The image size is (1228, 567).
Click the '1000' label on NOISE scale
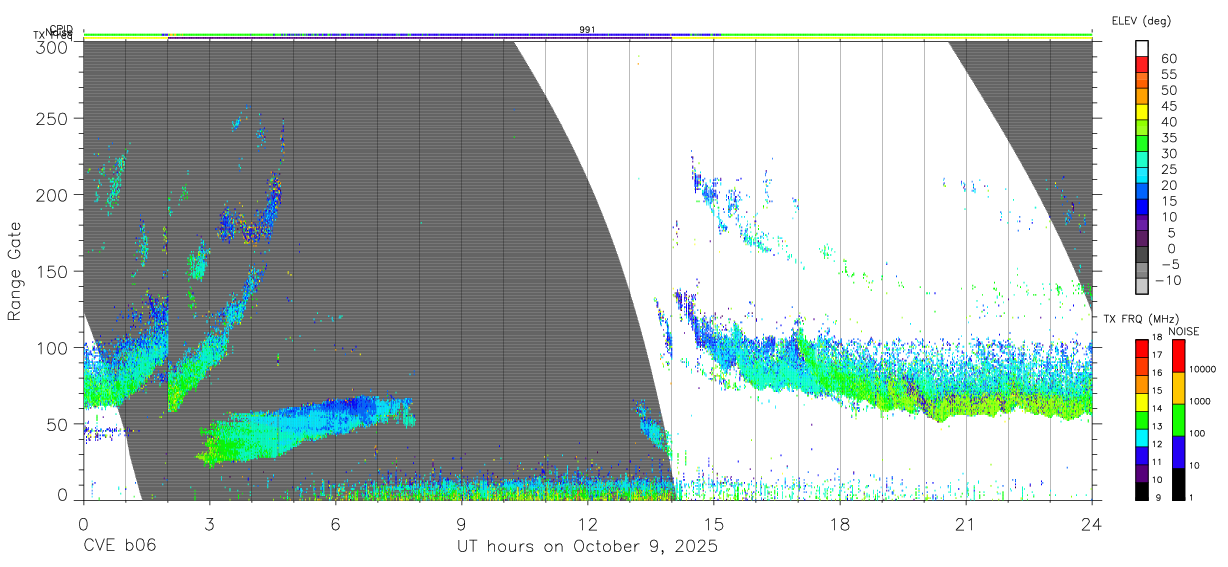tap(1200, 401)
